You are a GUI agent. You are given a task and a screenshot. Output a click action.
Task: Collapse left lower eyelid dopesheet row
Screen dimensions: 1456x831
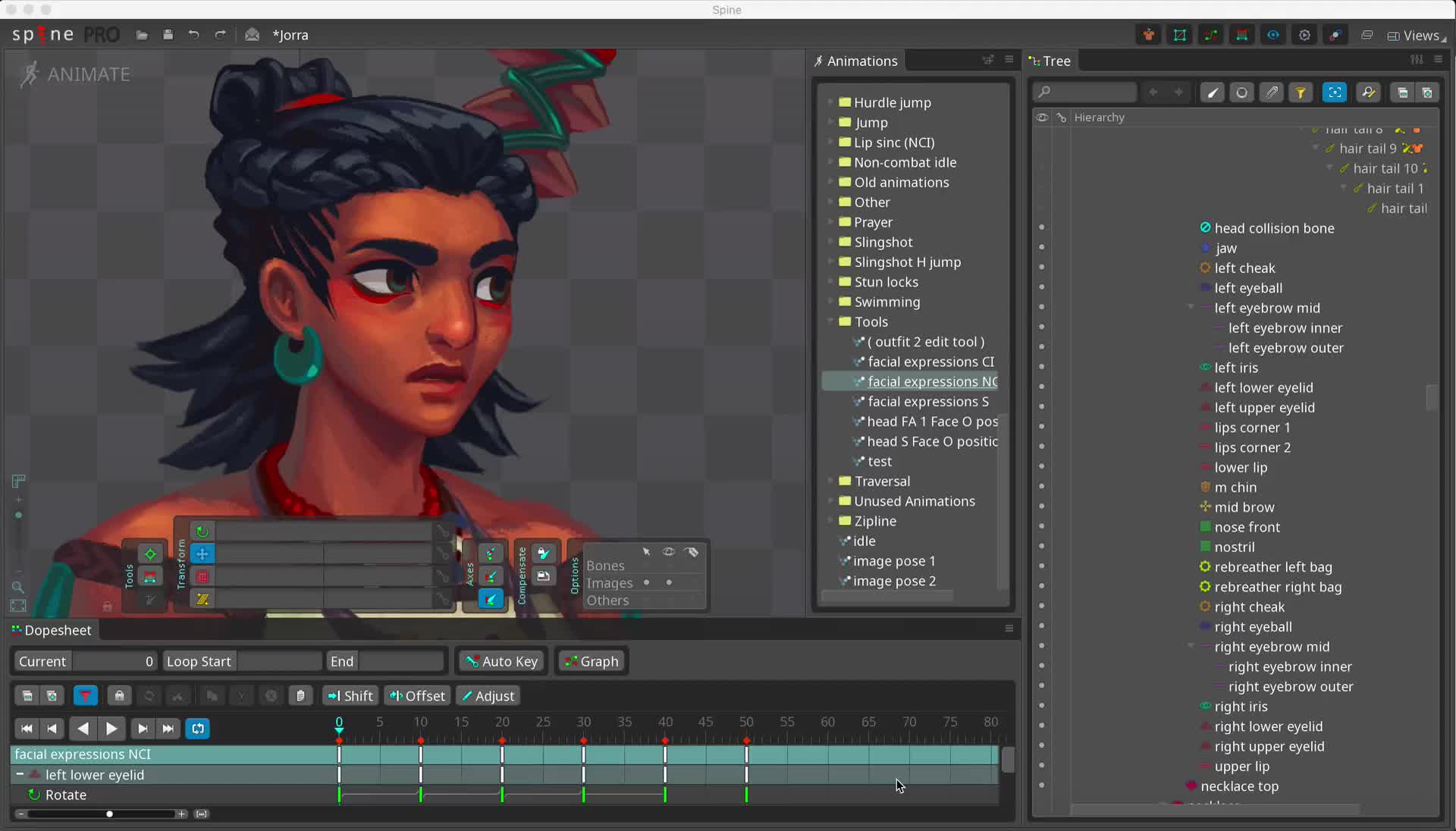[x=20, y=774]
